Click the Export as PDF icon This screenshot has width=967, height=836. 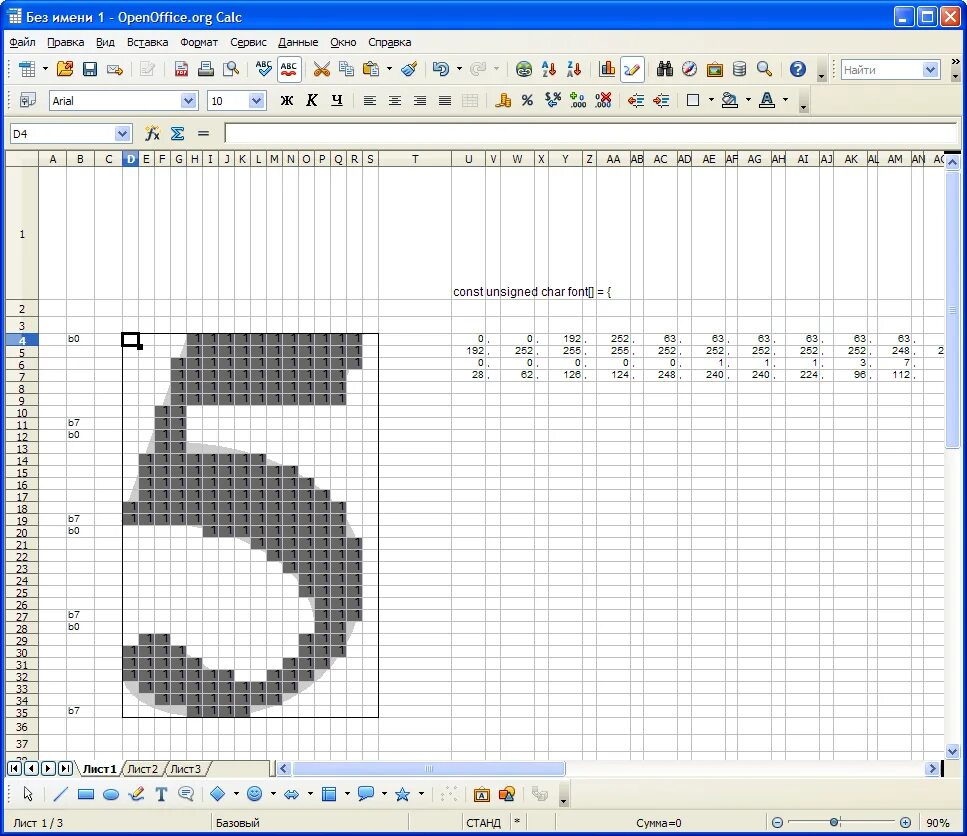[181, 69]
